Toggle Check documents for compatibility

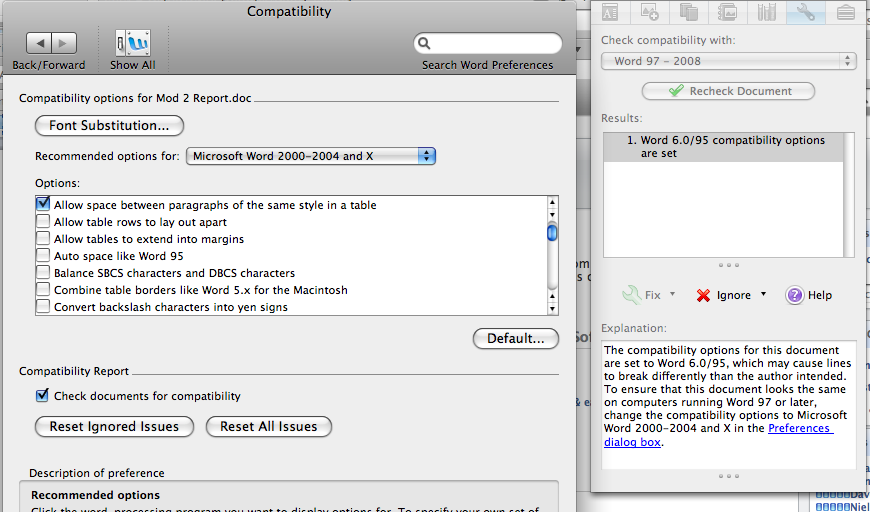[x=43, y=396]
